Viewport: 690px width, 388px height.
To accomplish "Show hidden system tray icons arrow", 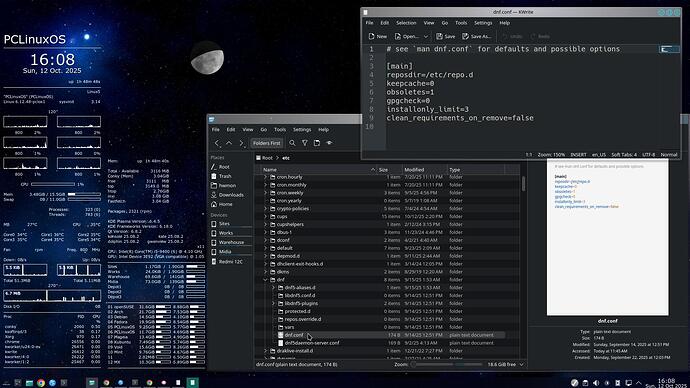I will (x=639, y=383).
